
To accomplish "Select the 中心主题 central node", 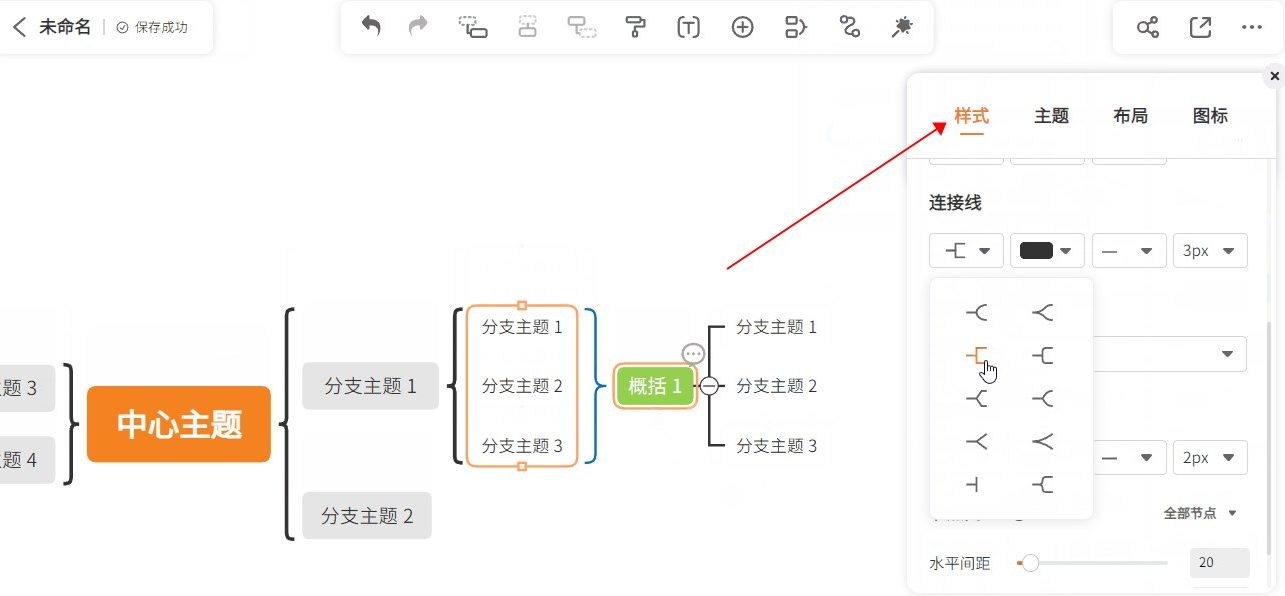I will pos(179,424).
